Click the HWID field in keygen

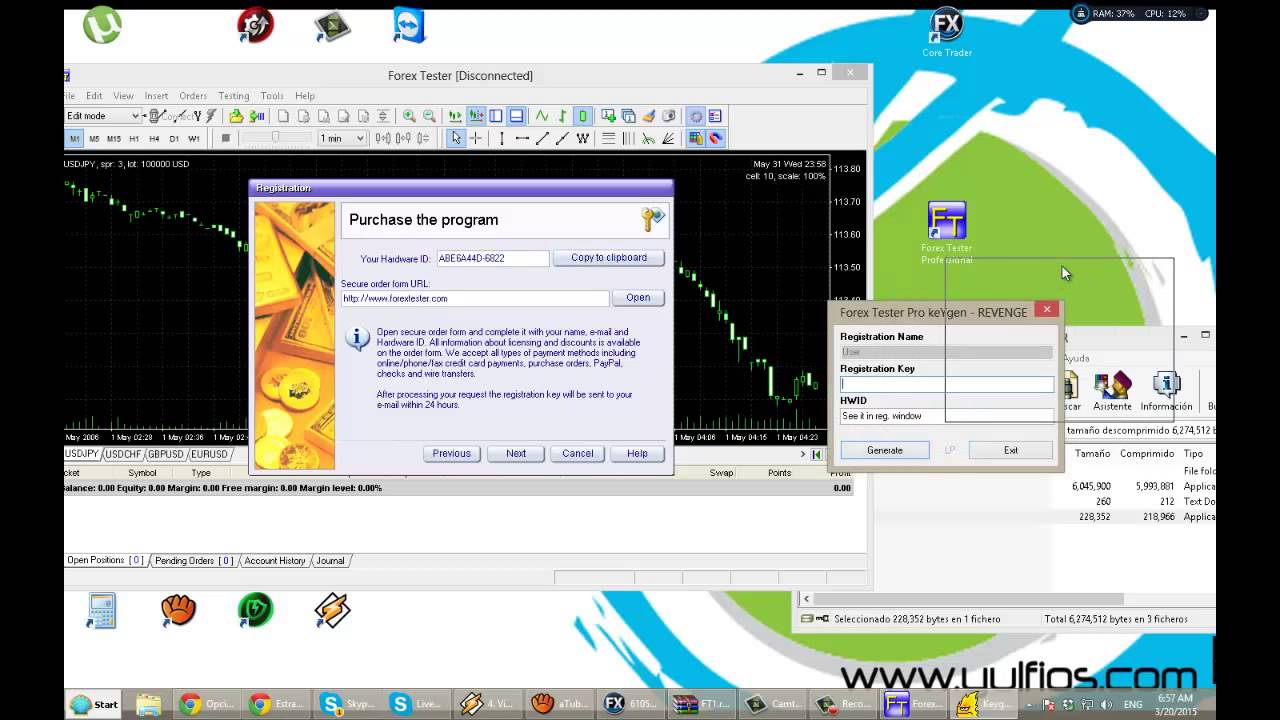(x=947, y=416)
